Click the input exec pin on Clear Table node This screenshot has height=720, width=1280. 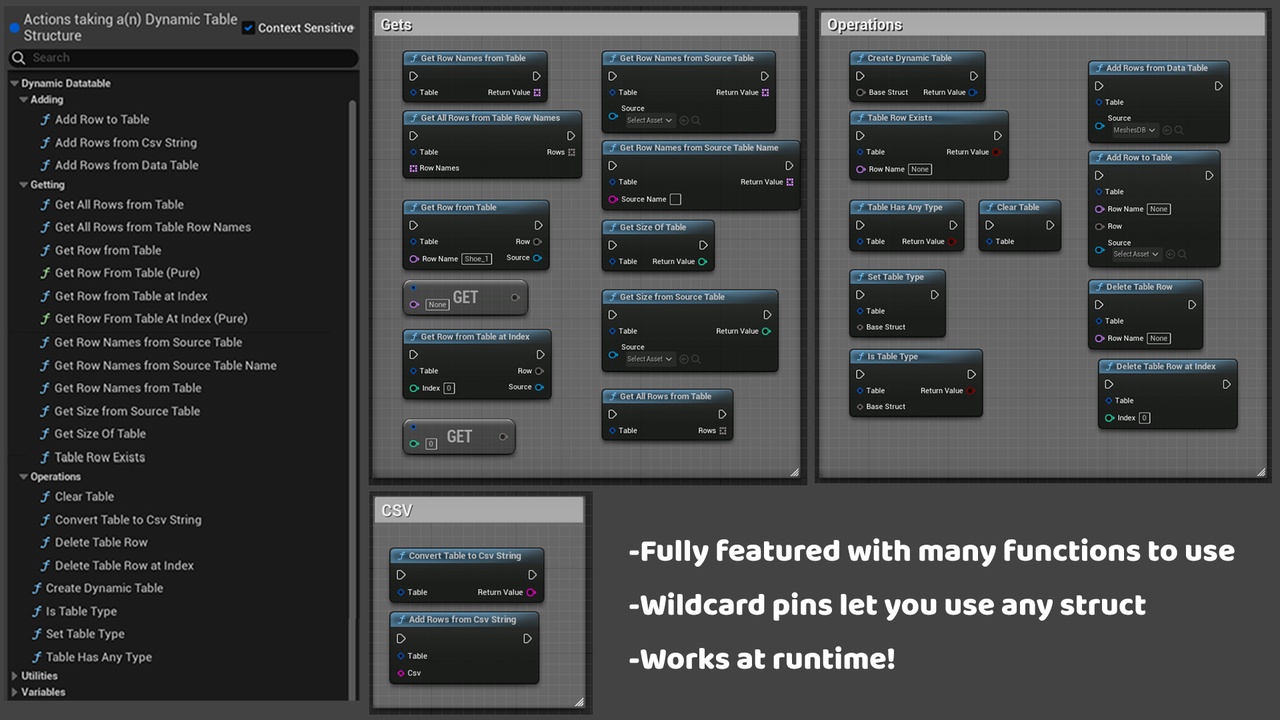pos(989,225)
